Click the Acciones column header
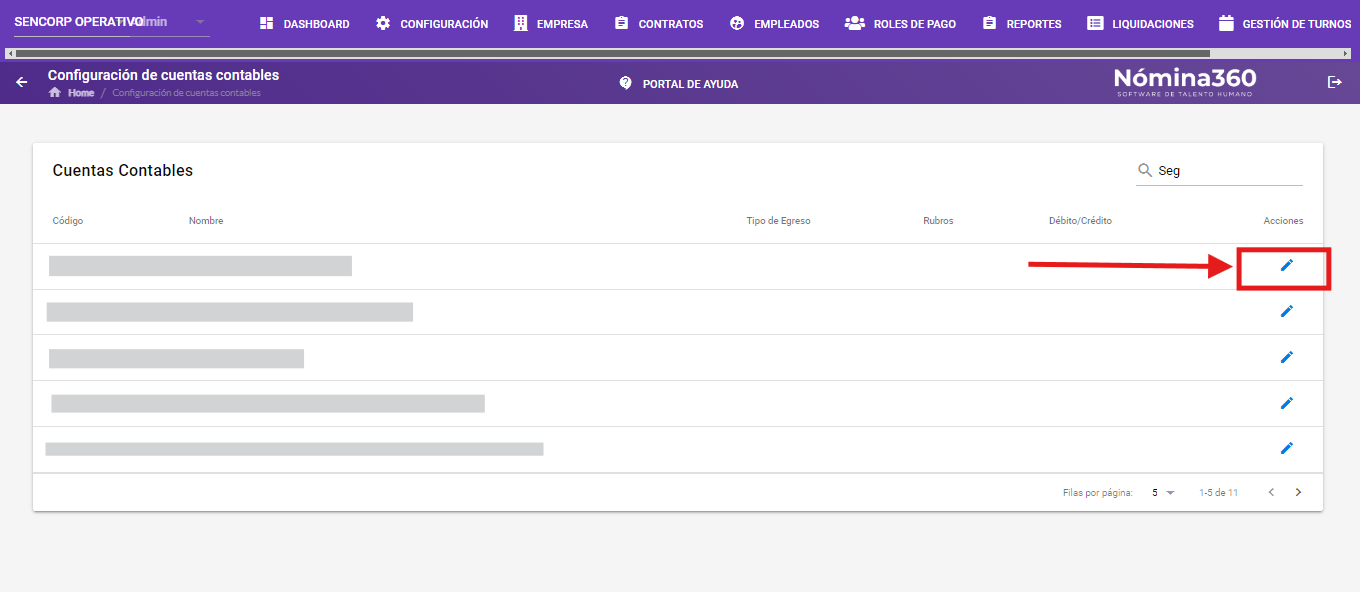 click(x=1284, y=221)
